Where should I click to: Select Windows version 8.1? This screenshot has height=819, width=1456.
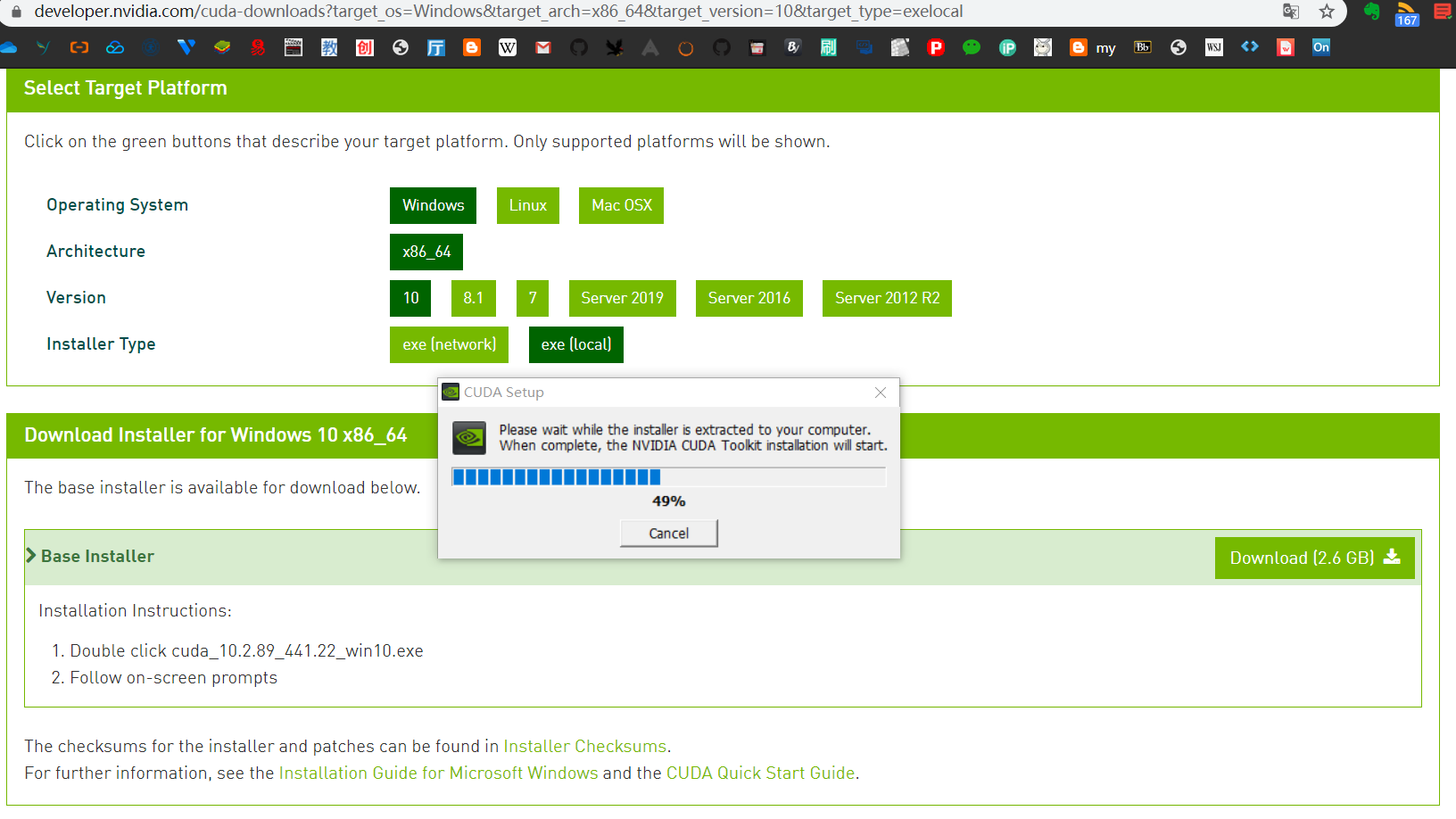(474, 298)
